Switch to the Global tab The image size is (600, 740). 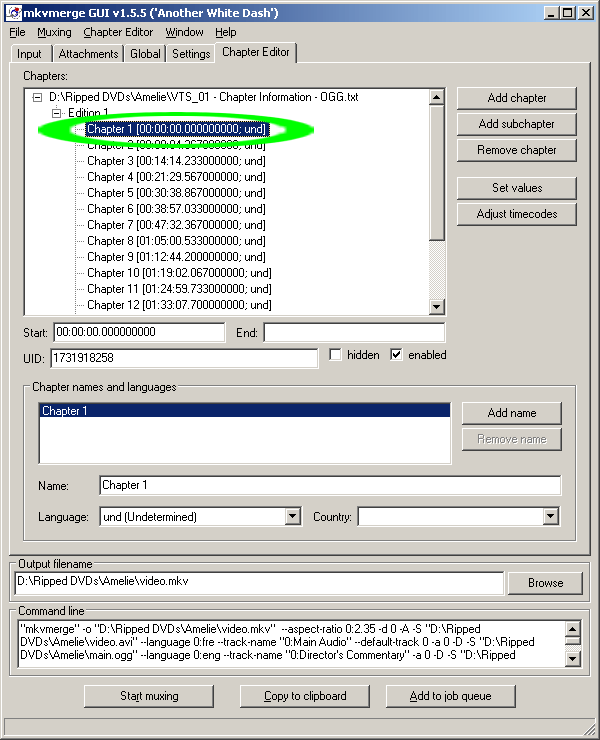pos(145,54)
